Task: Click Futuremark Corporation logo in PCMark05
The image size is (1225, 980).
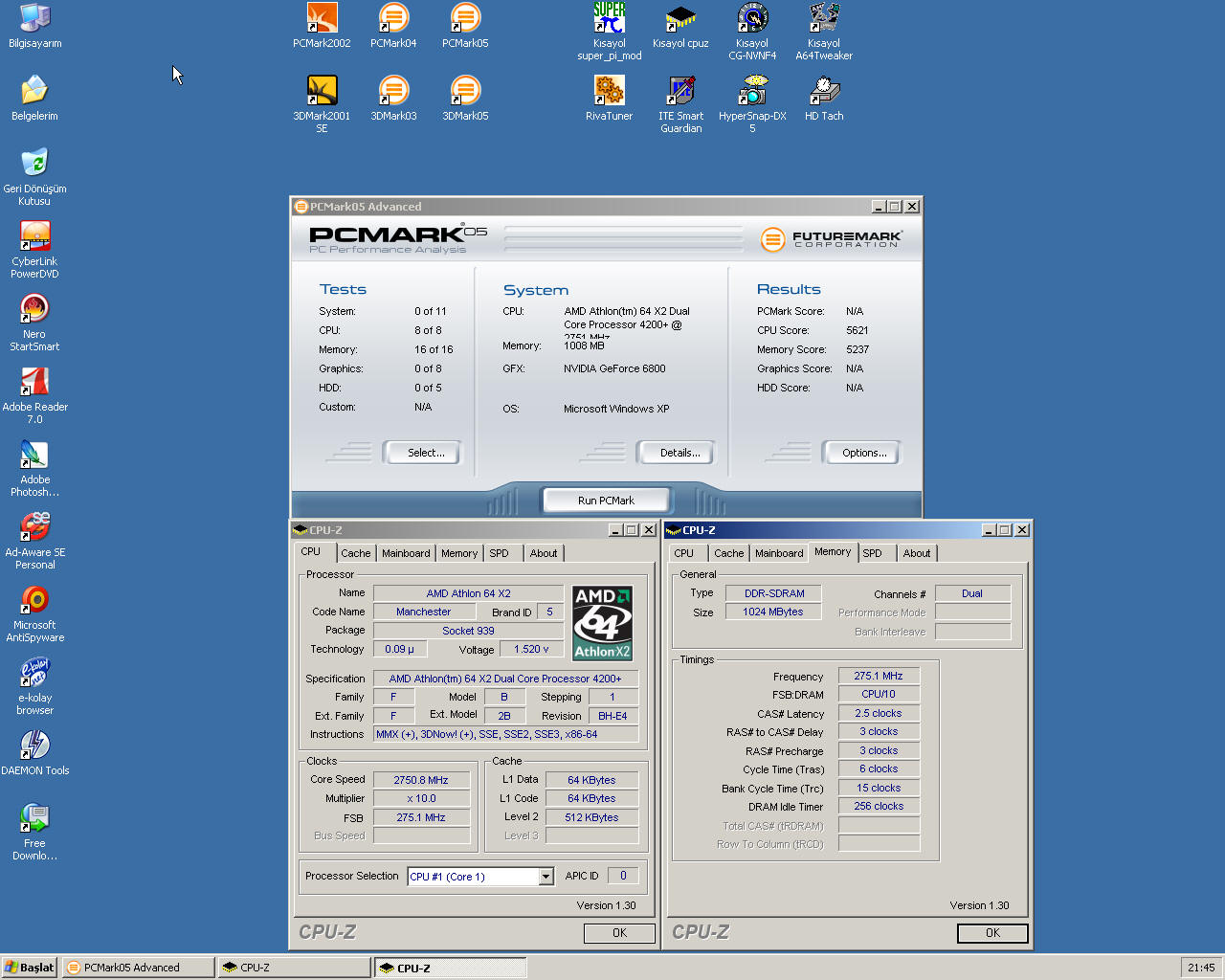Action: (x=831, y=238)
